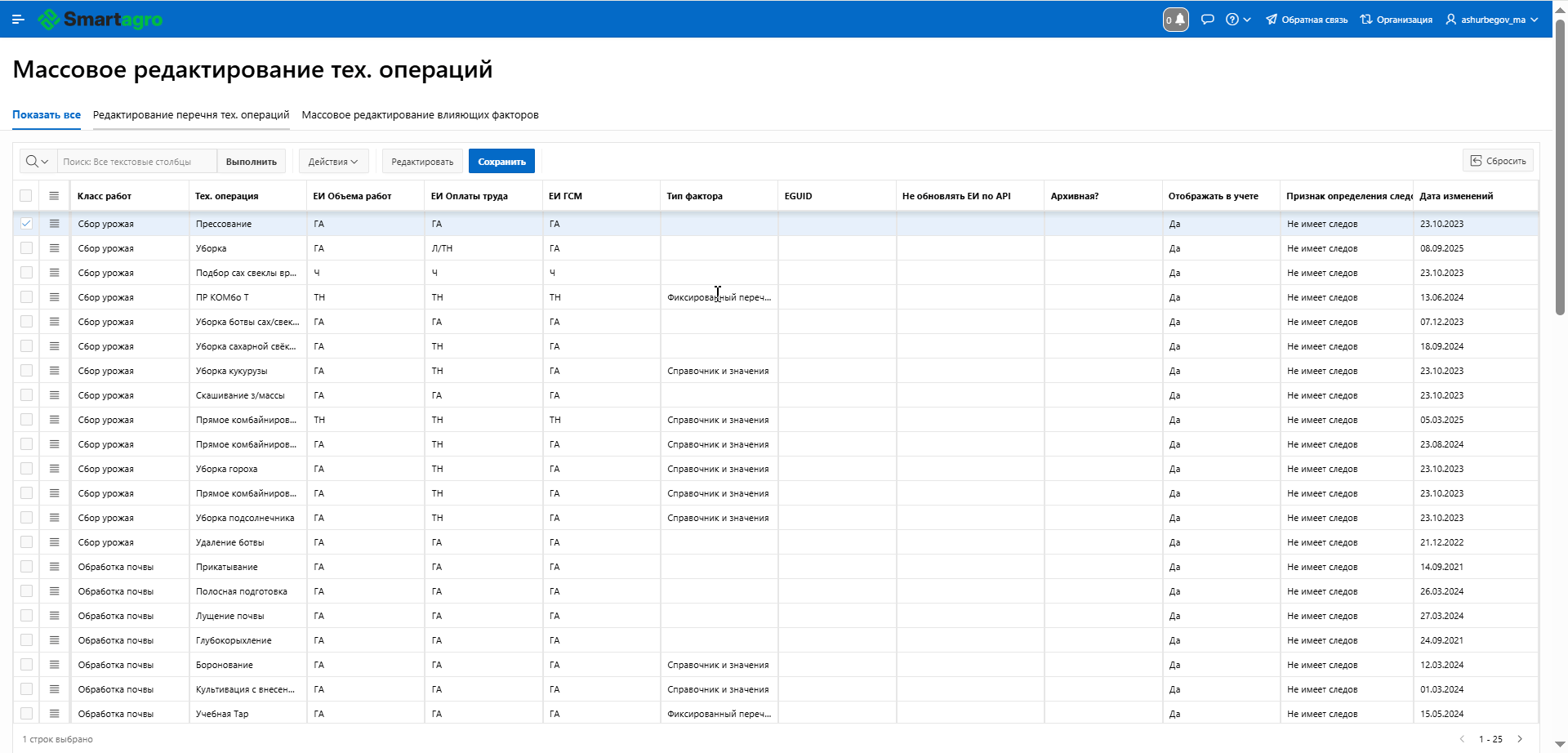Expand the Действия dropdown menu
1568x753 pixels.
[x=333, y=162]
